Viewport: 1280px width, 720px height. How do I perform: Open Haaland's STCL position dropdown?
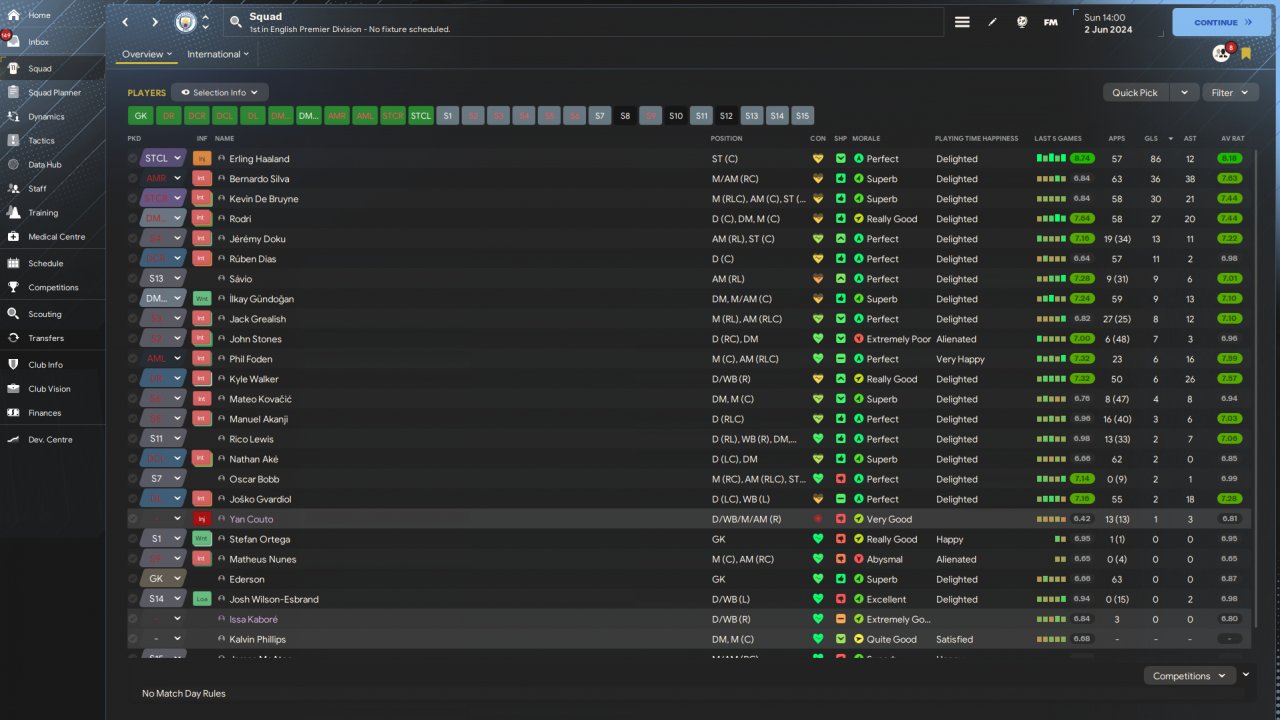tap(164, 158)
